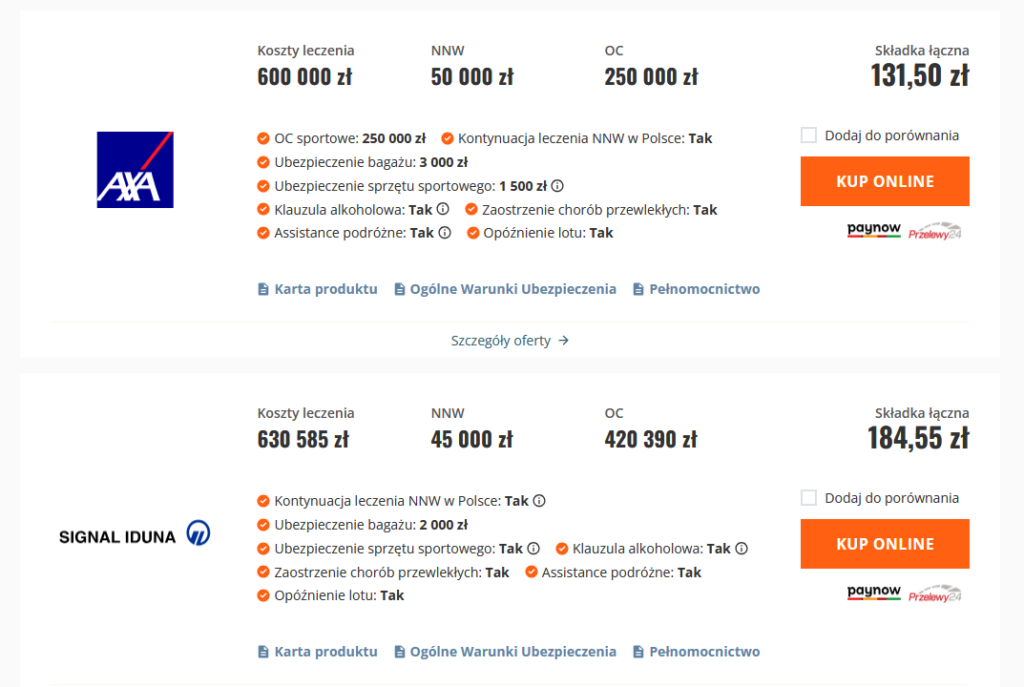Click info icon beside Signal Iduna Kontynuacja leczenia NNW
The width and height of the screenshot is (1024, 687).
click(x=539, y=501)
